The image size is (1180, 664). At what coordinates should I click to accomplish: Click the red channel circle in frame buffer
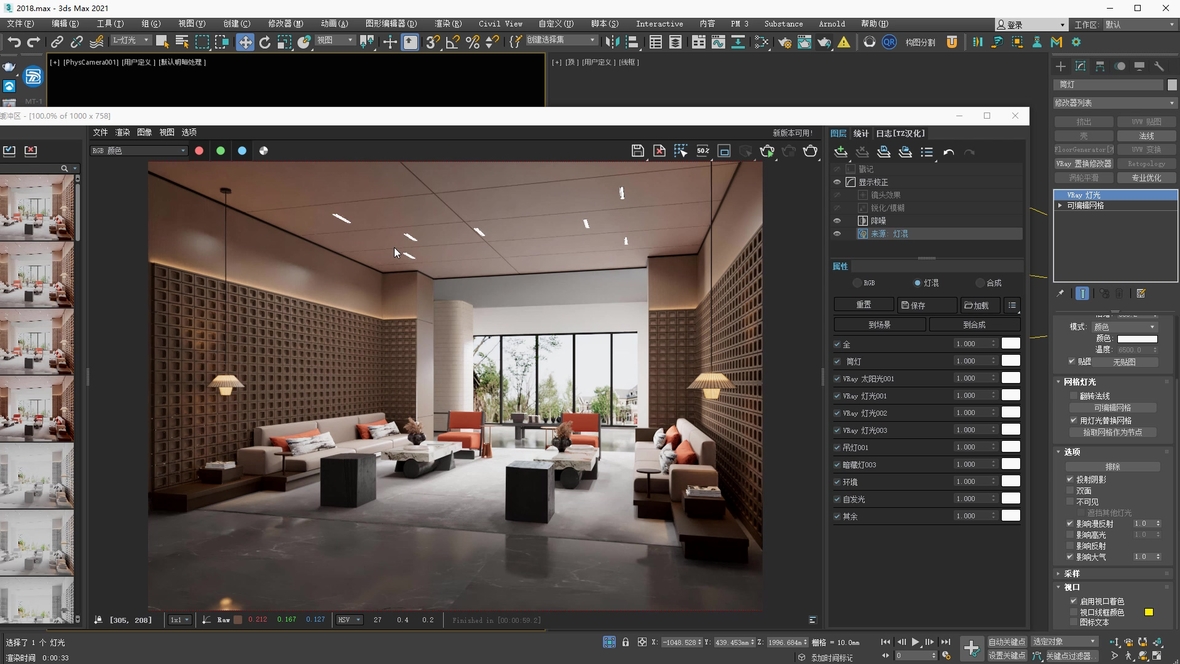click(199, 151)
